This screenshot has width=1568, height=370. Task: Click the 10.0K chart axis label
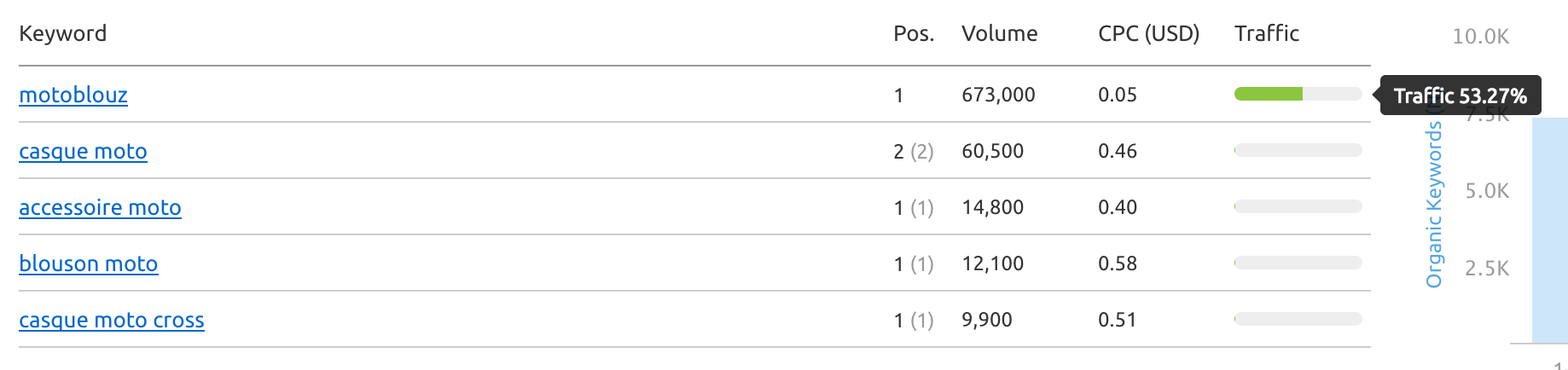pyautogui.click(x=1480, y=37)
